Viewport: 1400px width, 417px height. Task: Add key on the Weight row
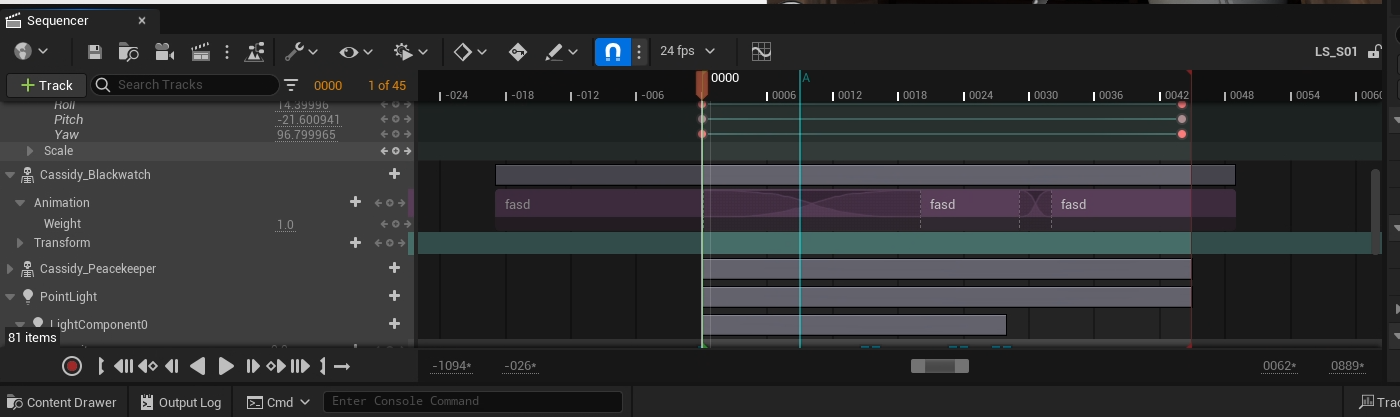[395, 224]
